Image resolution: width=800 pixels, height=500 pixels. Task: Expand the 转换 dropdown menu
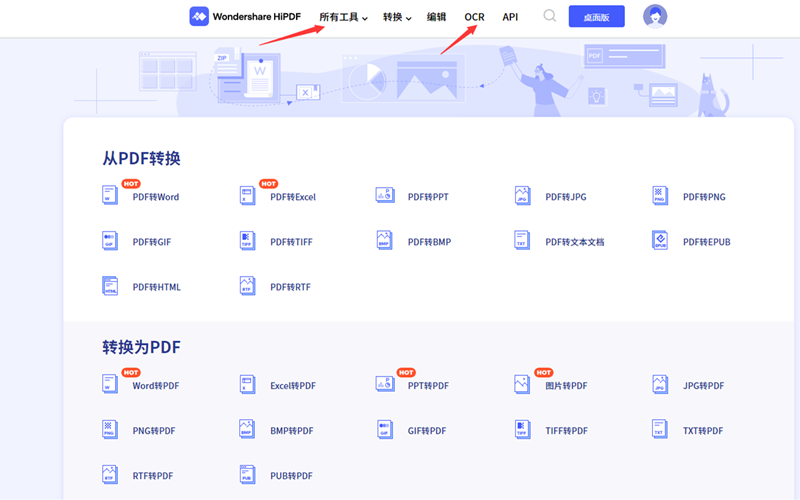click(x=397, y=17)
